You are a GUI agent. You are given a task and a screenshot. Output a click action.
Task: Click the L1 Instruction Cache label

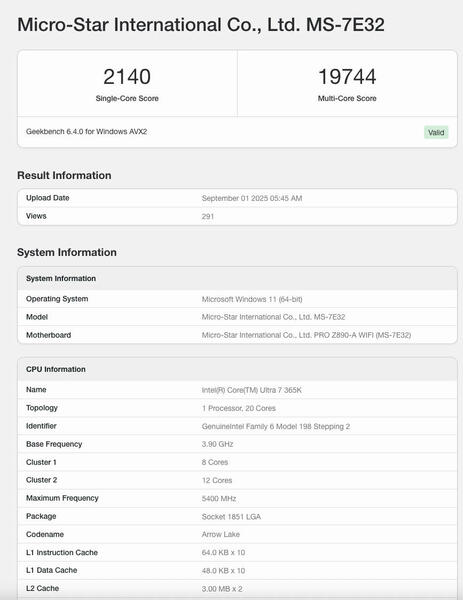click(62, 552)
